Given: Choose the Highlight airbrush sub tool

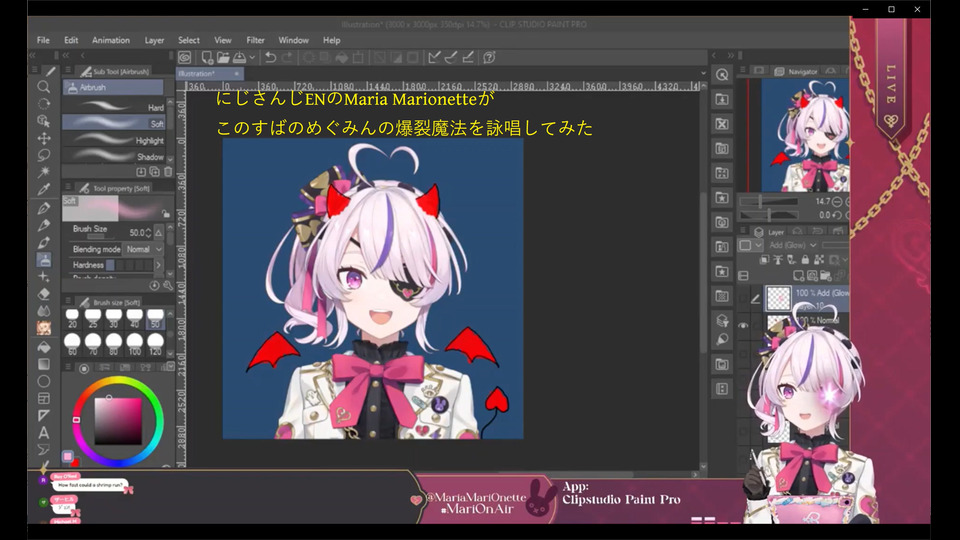Looking at the screenshot, I should [x=114, y=140].
